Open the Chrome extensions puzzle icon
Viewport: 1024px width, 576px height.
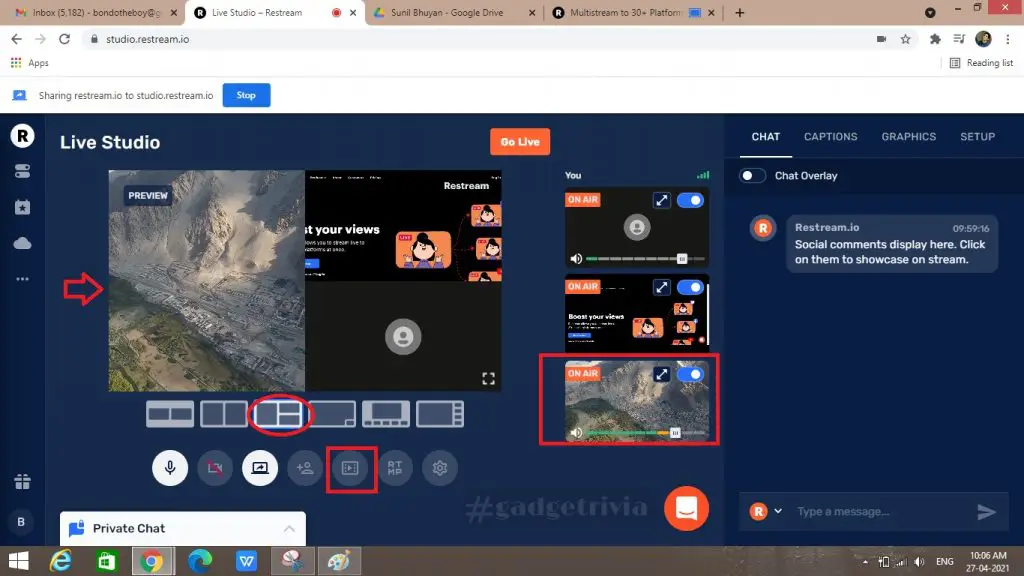pyautogui.click(x=935, y=39)
